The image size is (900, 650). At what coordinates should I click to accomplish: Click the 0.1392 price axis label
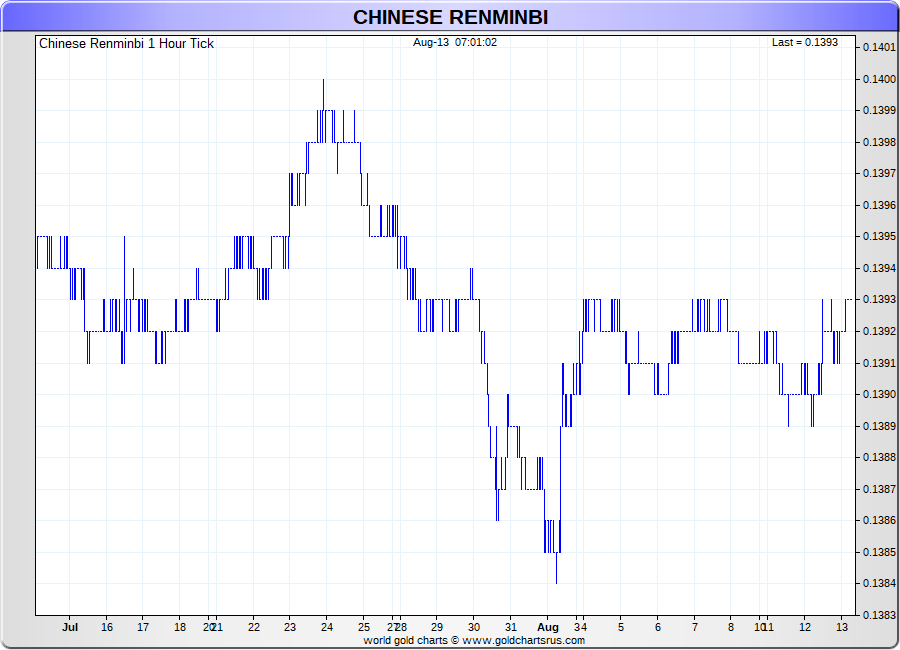[879, 331]
